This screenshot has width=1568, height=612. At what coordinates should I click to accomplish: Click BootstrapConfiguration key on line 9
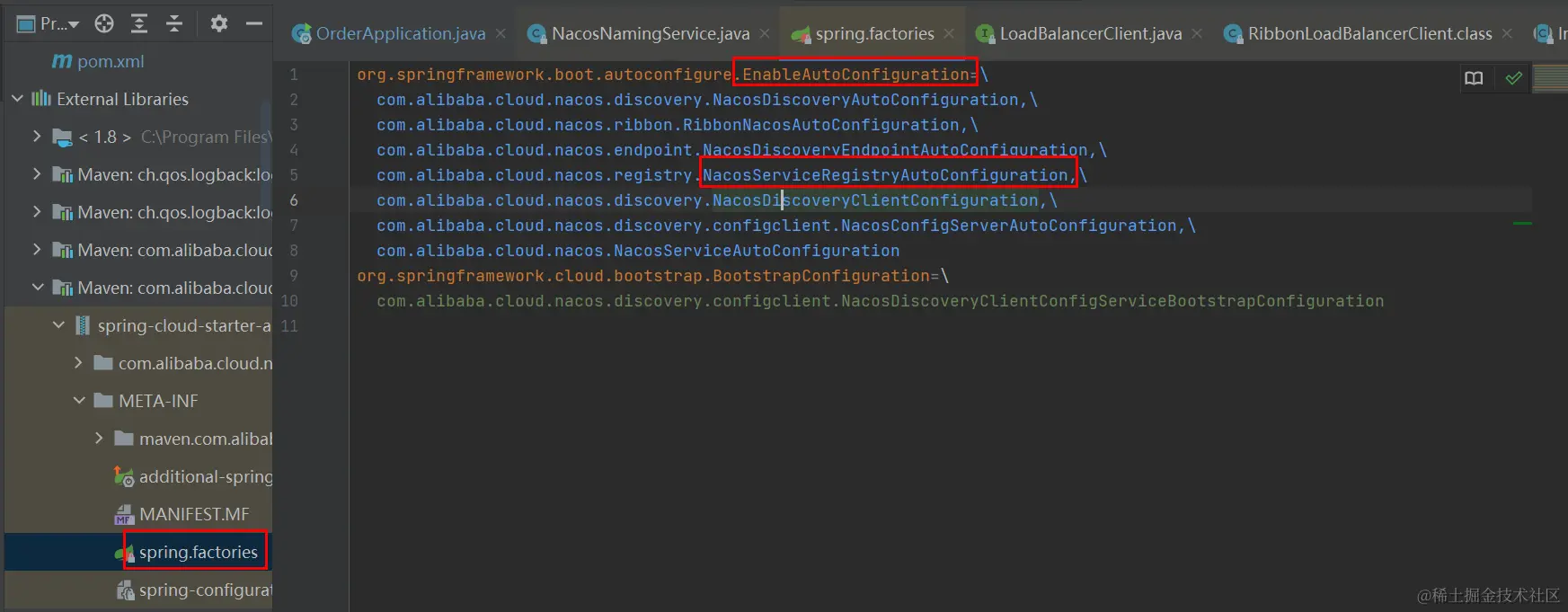click(x=821, y=276)
